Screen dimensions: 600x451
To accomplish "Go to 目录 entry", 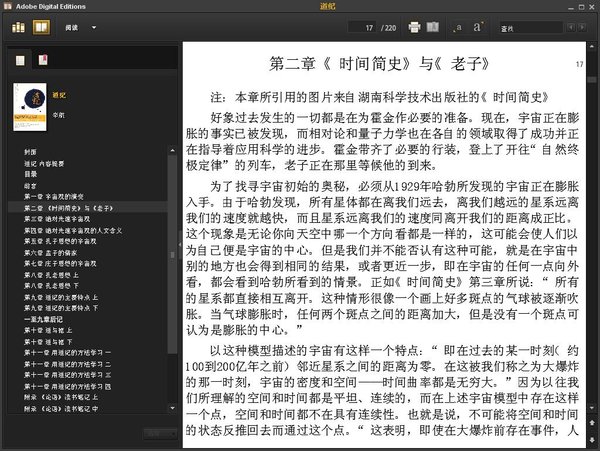I will [x=31, y=174].
